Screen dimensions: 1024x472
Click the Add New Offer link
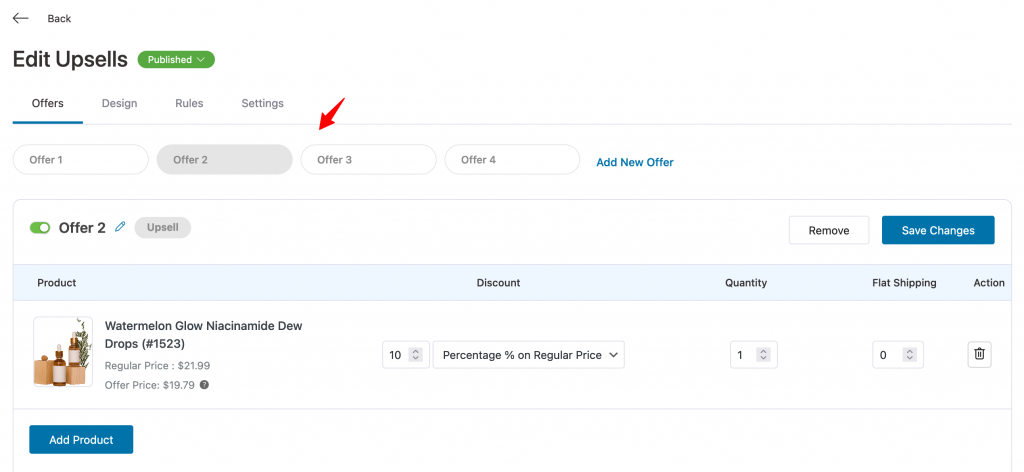coord(635,162)
